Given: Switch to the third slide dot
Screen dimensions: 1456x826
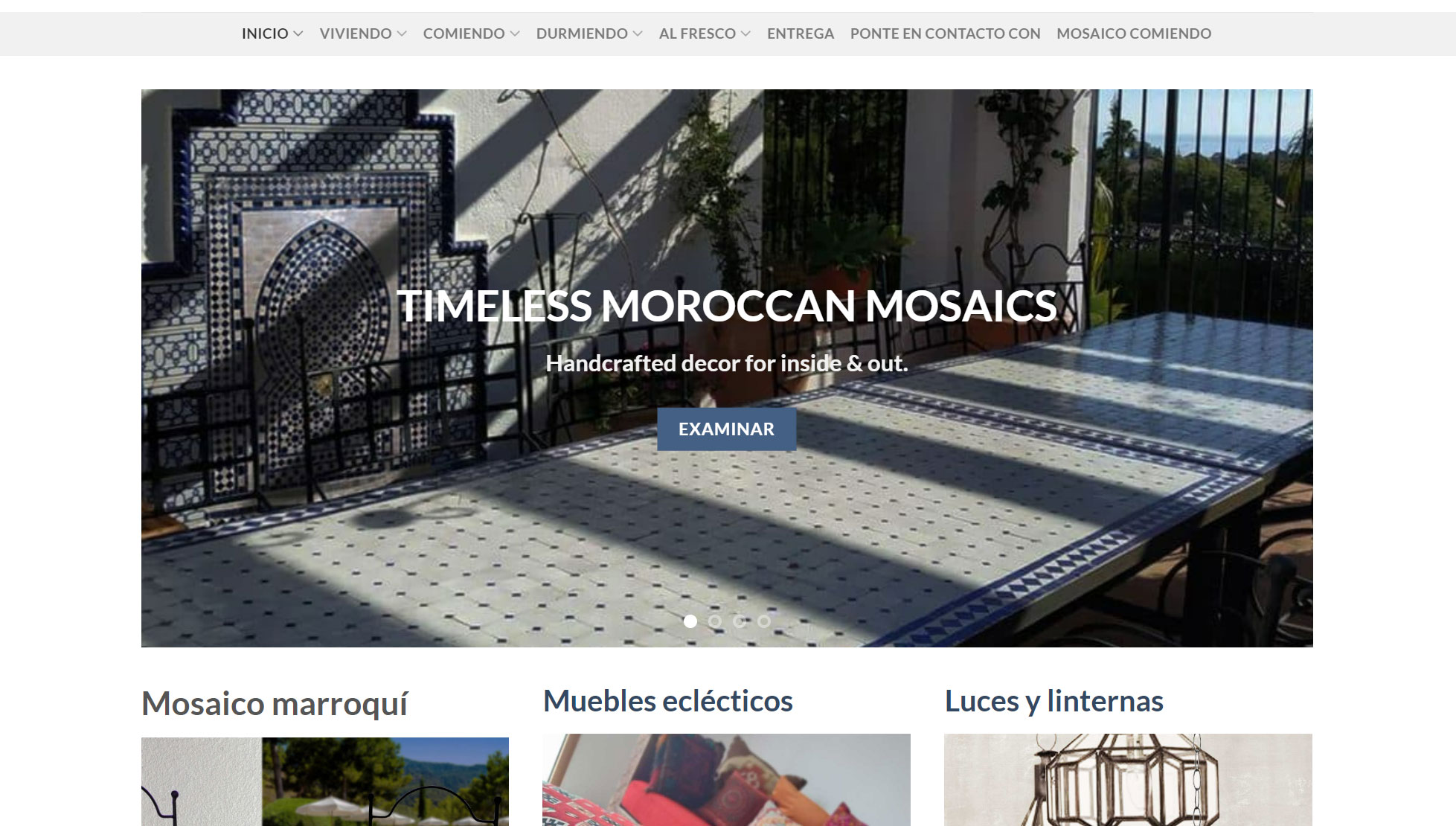Looking at the screenshot, I should point(740,621).
